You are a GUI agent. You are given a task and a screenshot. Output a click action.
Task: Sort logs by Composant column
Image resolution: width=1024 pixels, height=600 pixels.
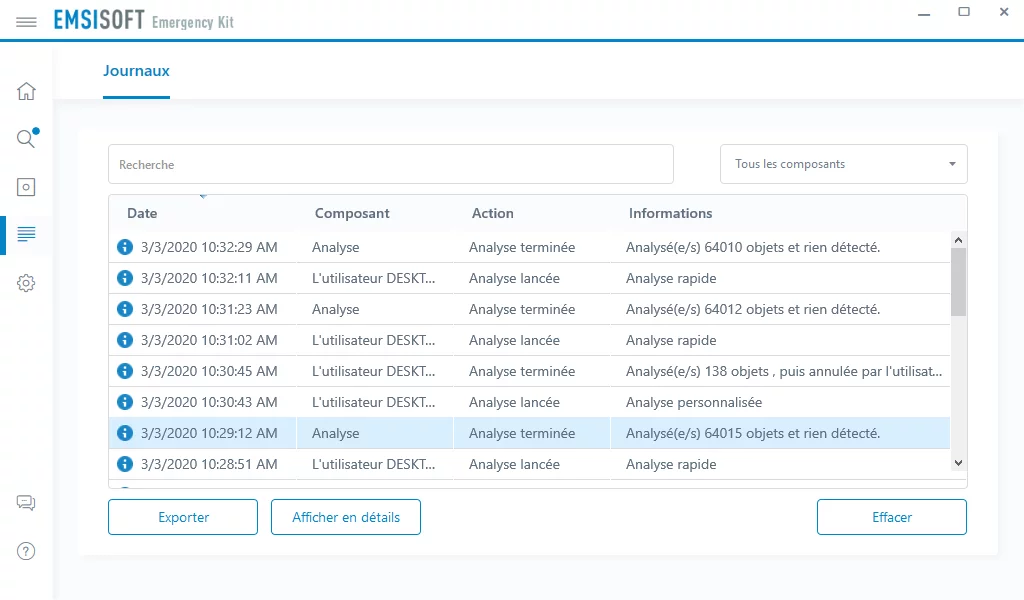point(352,213)
